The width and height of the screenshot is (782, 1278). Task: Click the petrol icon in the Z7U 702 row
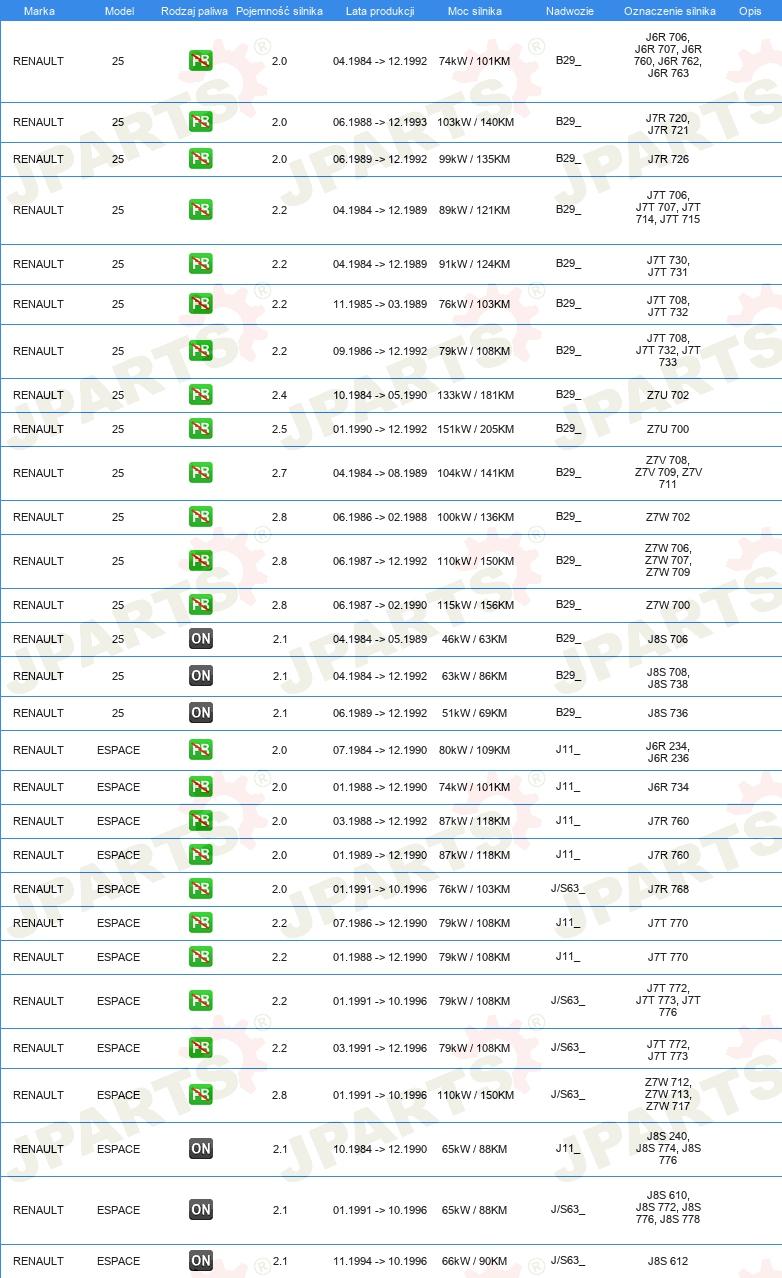click(x=201, y=395)
